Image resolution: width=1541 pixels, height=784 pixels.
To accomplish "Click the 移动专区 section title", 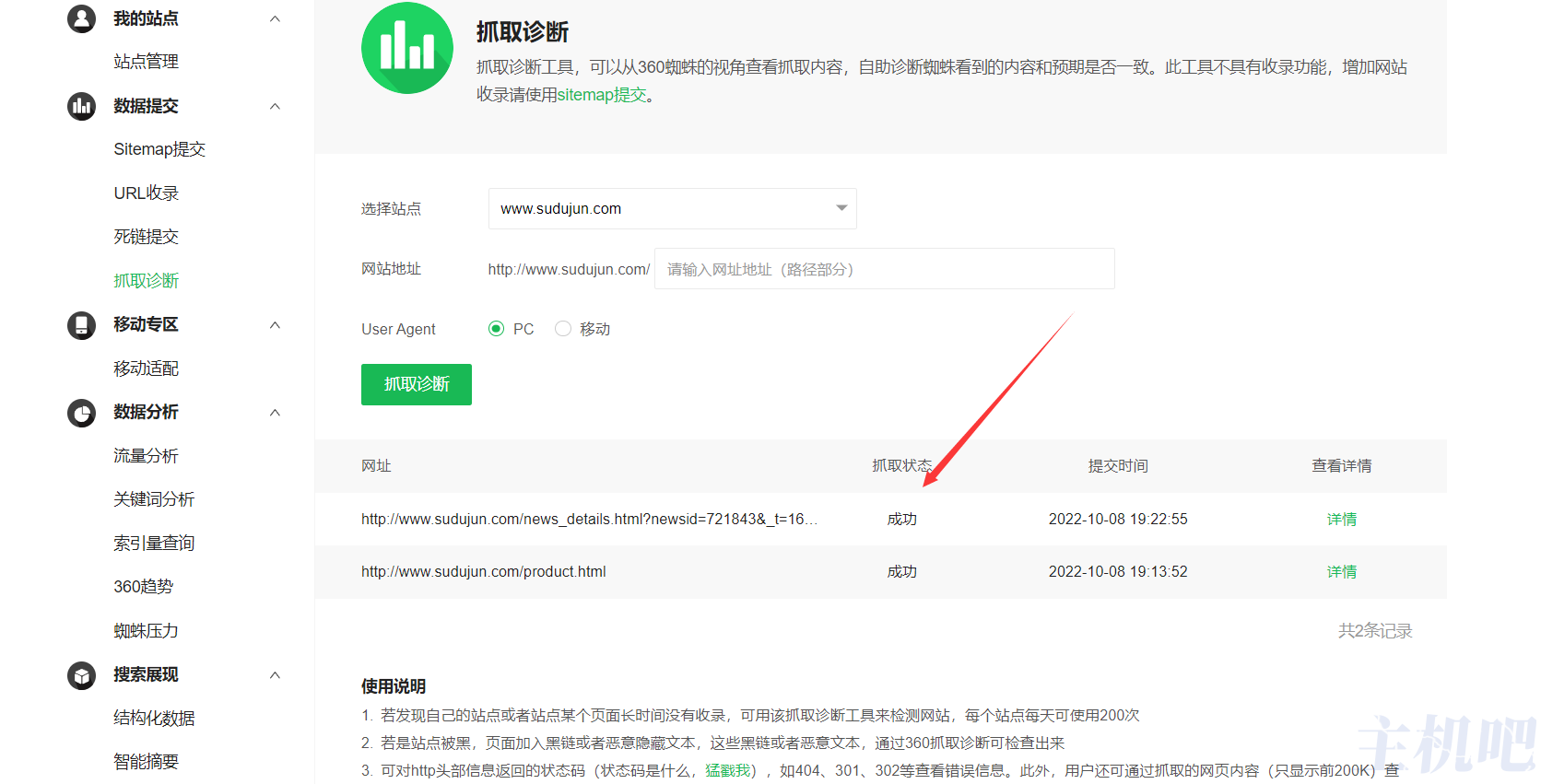I will (146, 325).
